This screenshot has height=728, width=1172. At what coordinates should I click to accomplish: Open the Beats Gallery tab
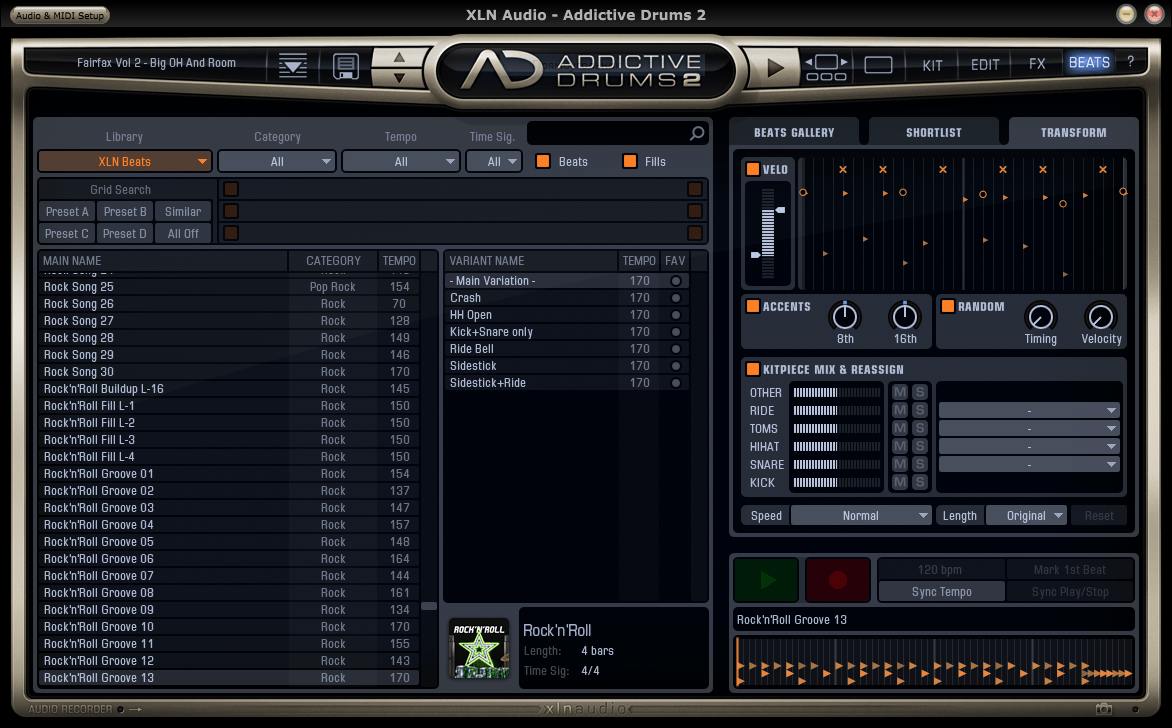(794, 132)
